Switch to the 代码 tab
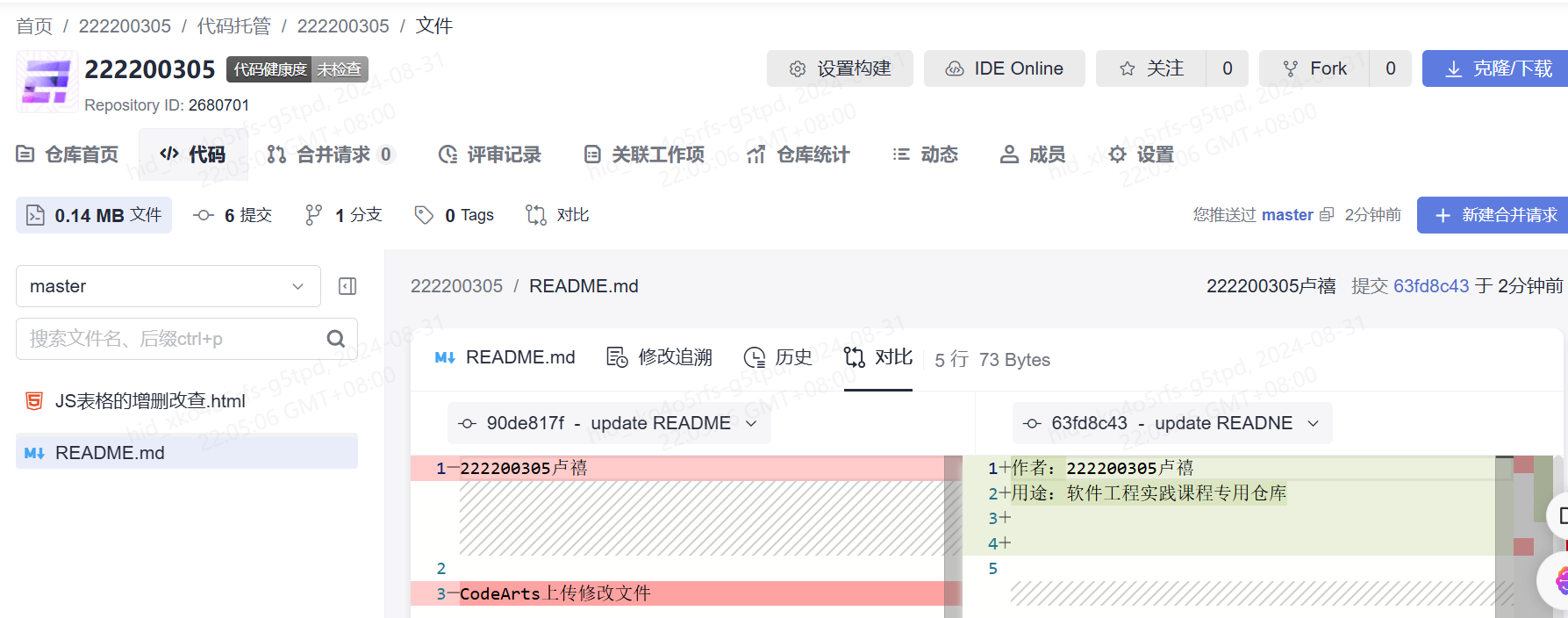Viewport: 1568px width, 618px height. point(193,154)
